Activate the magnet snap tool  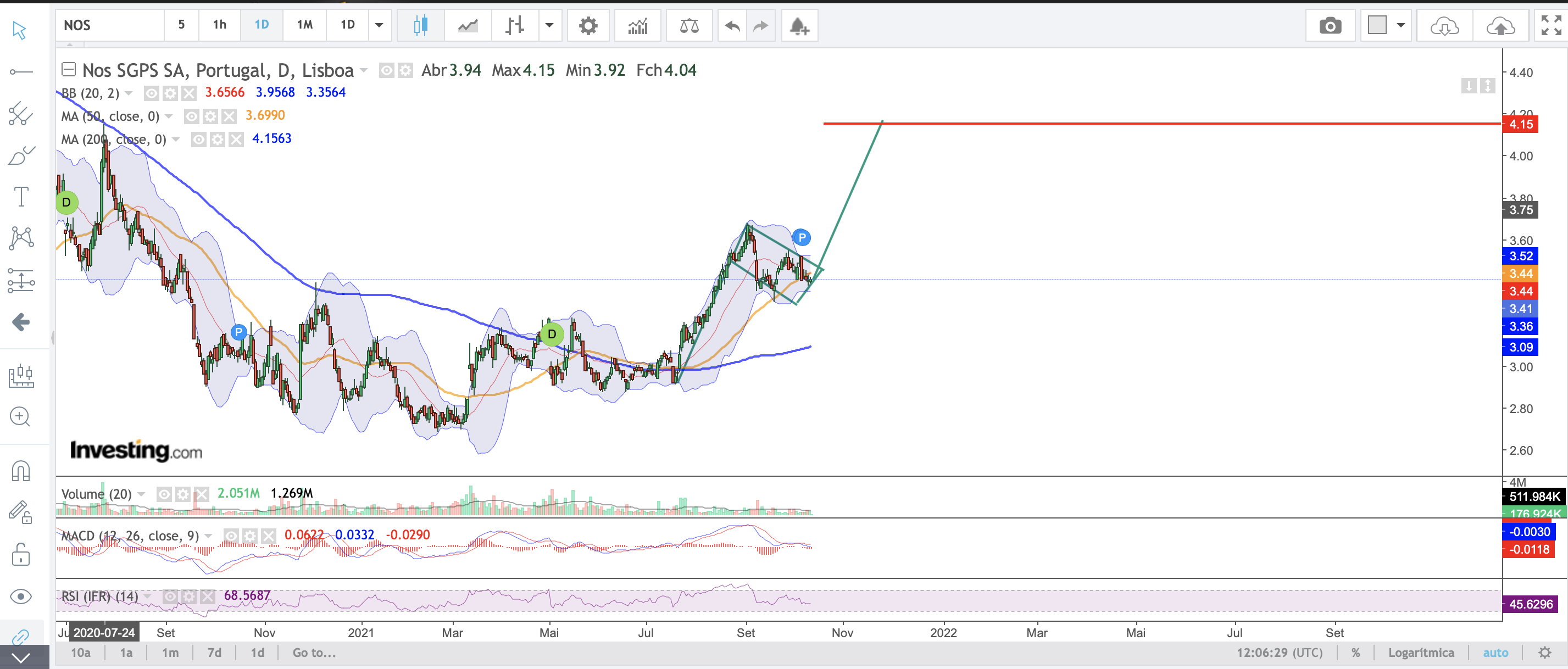pos(21,471)
